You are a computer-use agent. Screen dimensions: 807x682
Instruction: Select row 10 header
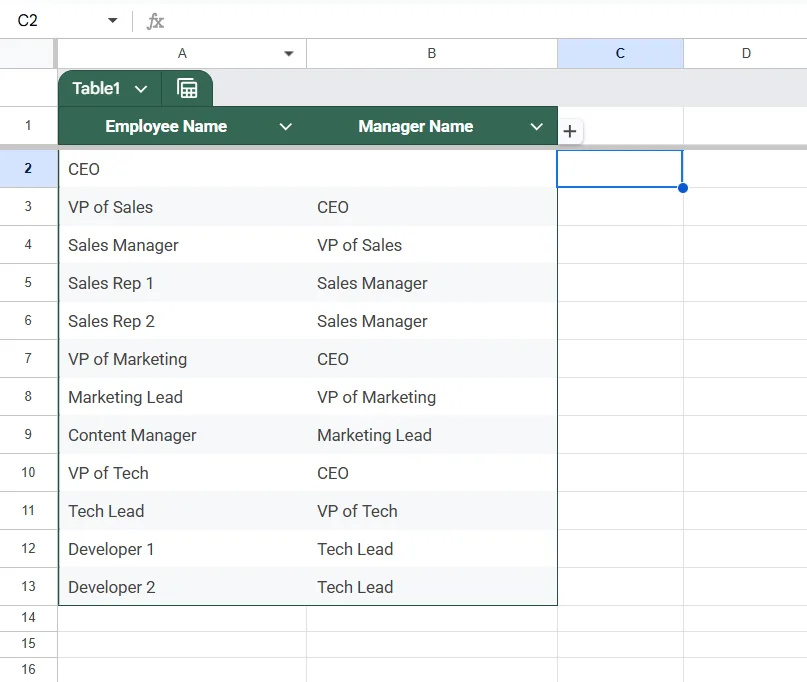pyautogui.click(x=28, y=473)
